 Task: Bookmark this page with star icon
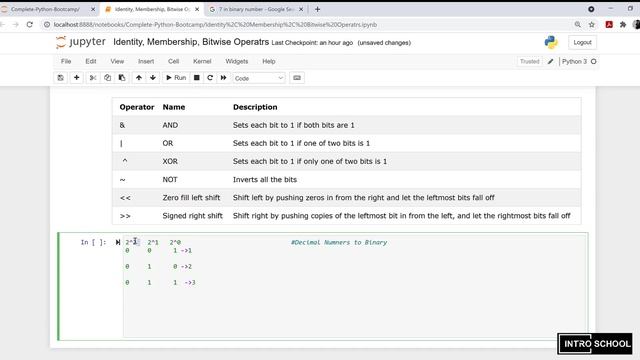[591, 24]
